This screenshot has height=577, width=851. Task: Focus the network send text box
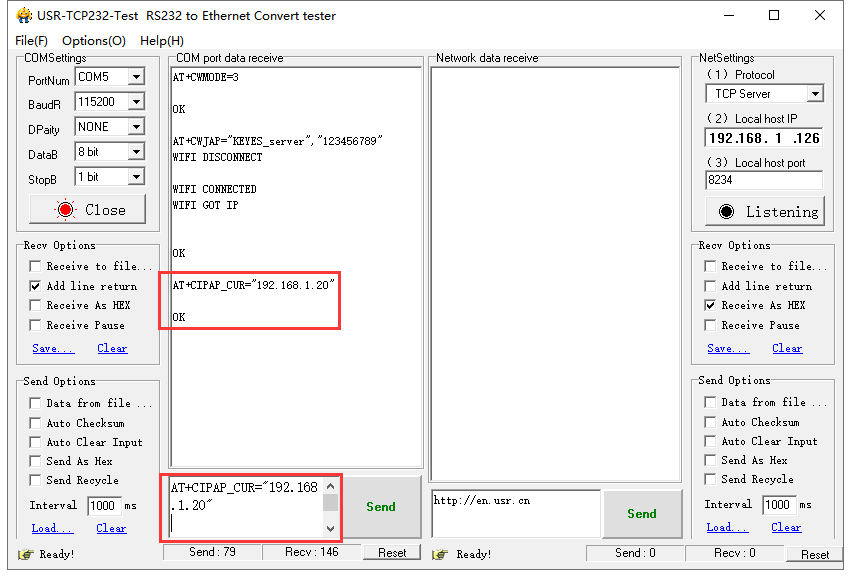click(x=516, y=513)
